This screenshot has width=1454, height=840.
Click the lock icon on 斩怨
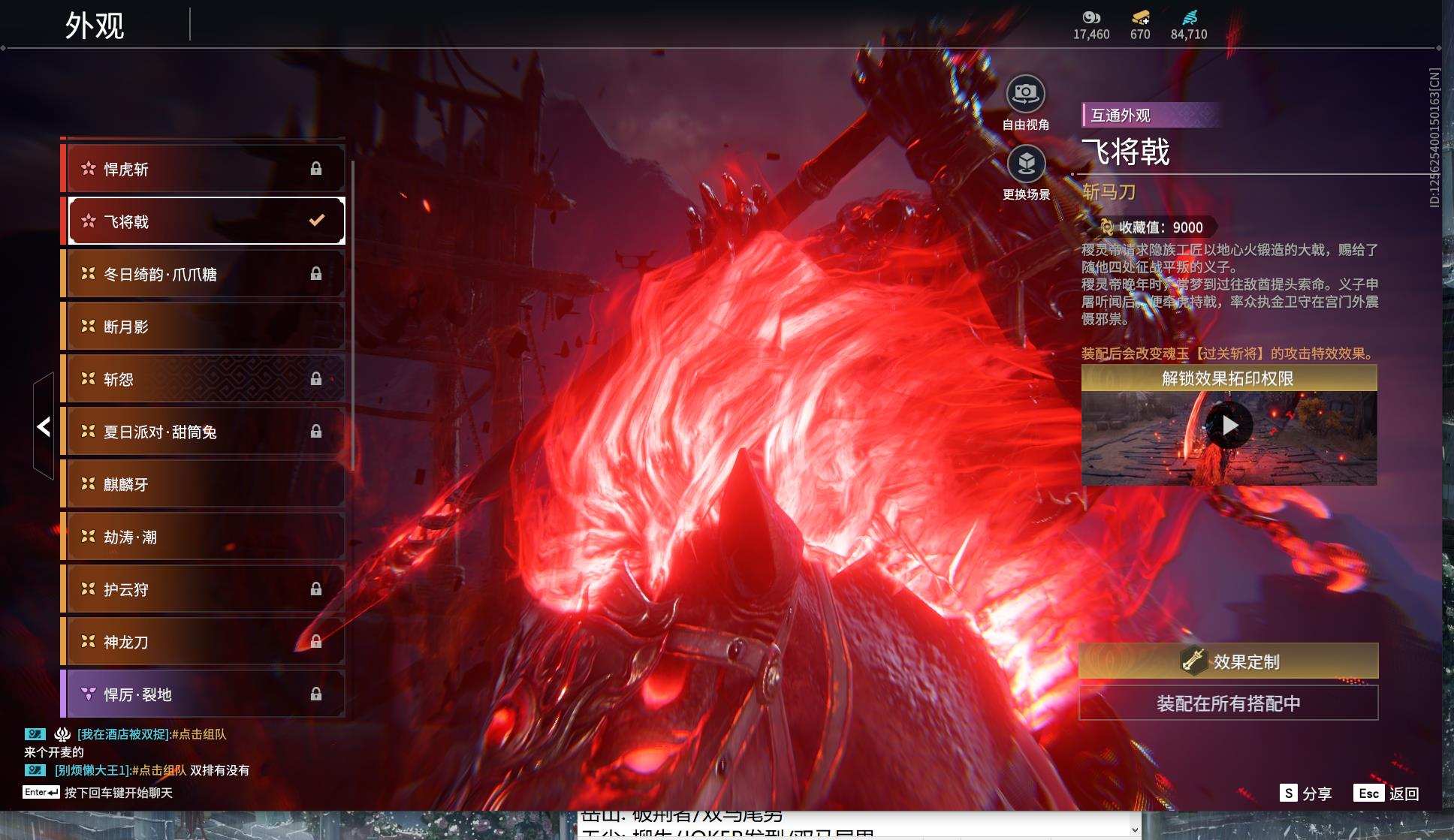(316, 379)
